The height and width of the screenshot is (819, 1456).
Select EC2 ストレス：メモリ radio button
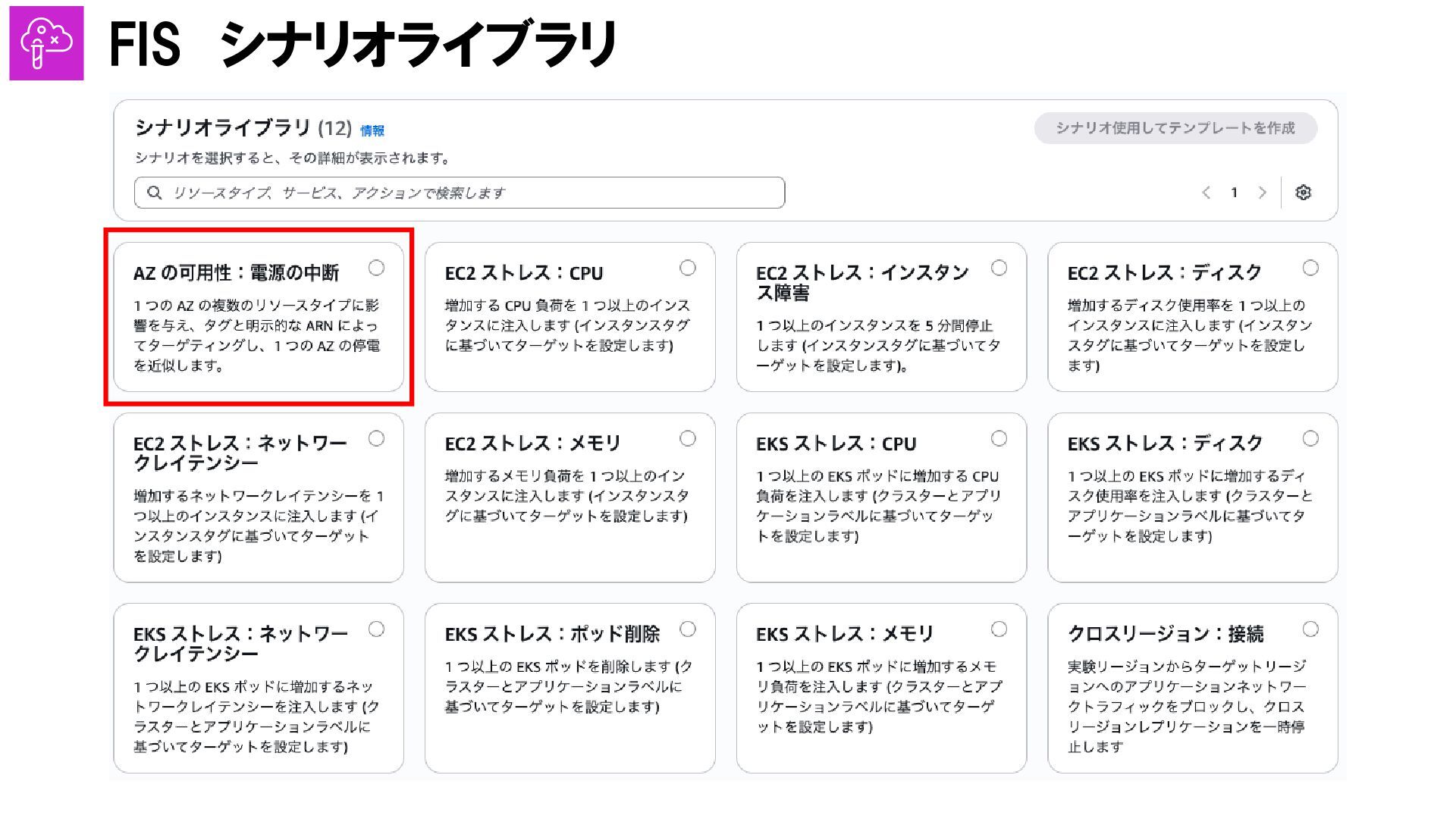688,438
